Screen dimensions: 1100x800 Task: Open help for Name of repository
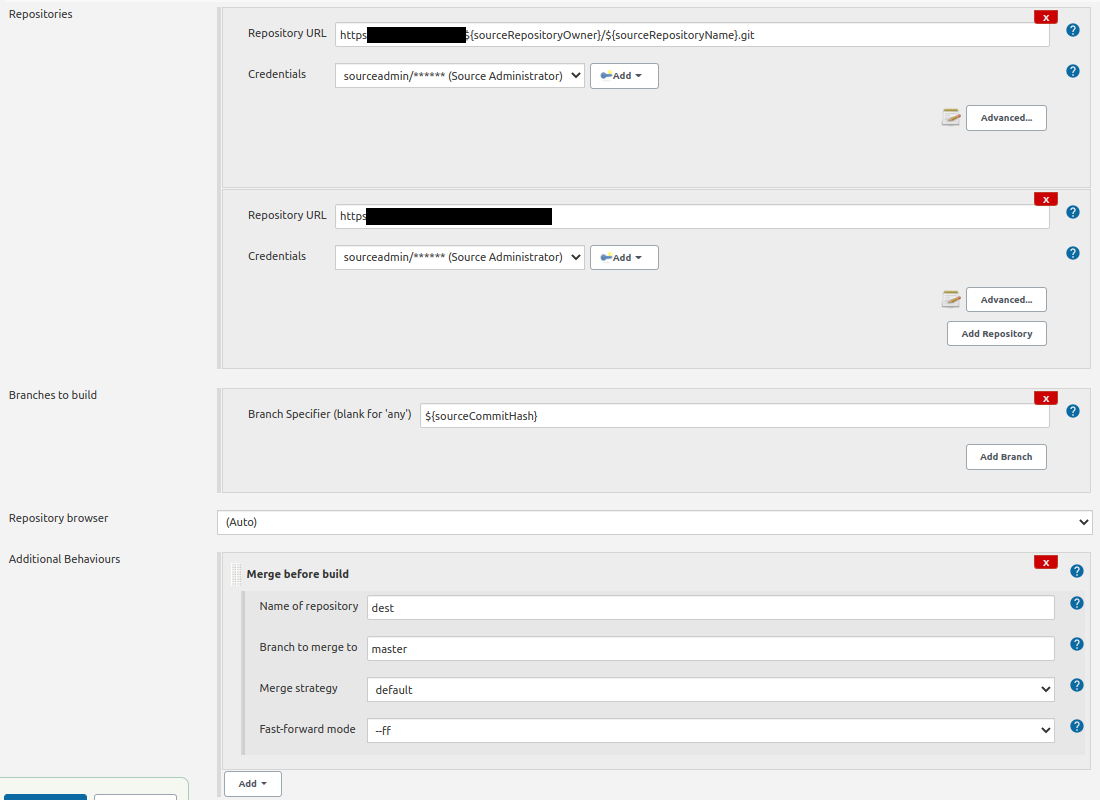(x=1077, y=603)
